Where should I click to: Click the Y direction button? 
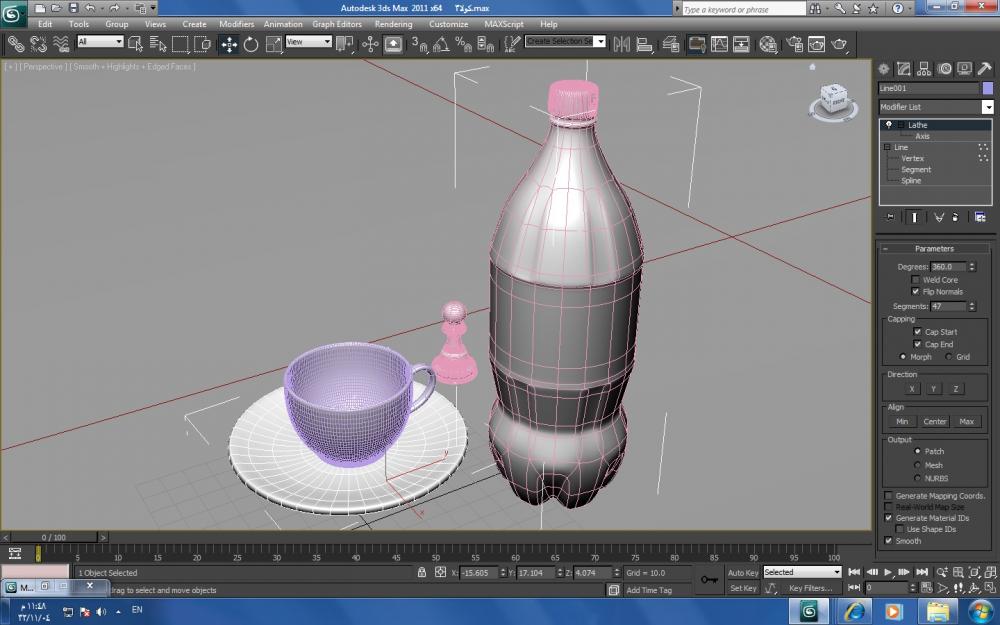(934, 389)
